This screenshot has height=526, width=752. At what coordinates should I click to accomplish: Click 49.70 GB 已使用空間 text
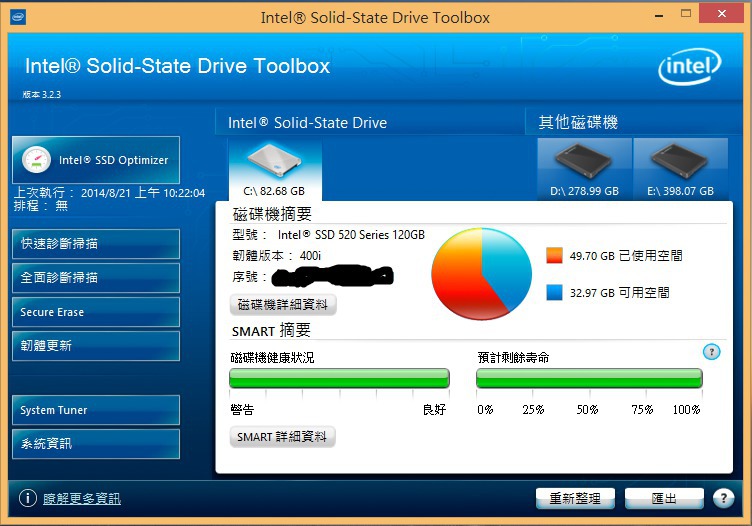tap(626, 256)
